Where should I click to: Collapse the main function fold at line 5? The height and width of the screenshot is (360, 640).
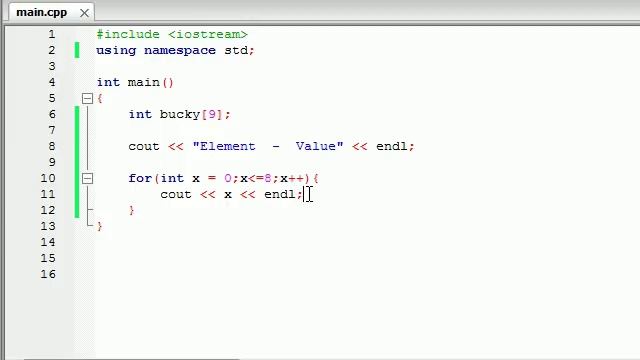(x=87, y=98)
